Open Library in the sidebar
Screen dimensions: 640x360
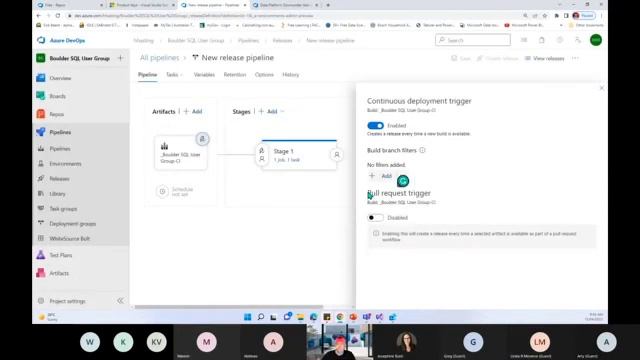(x=57, y=194)
